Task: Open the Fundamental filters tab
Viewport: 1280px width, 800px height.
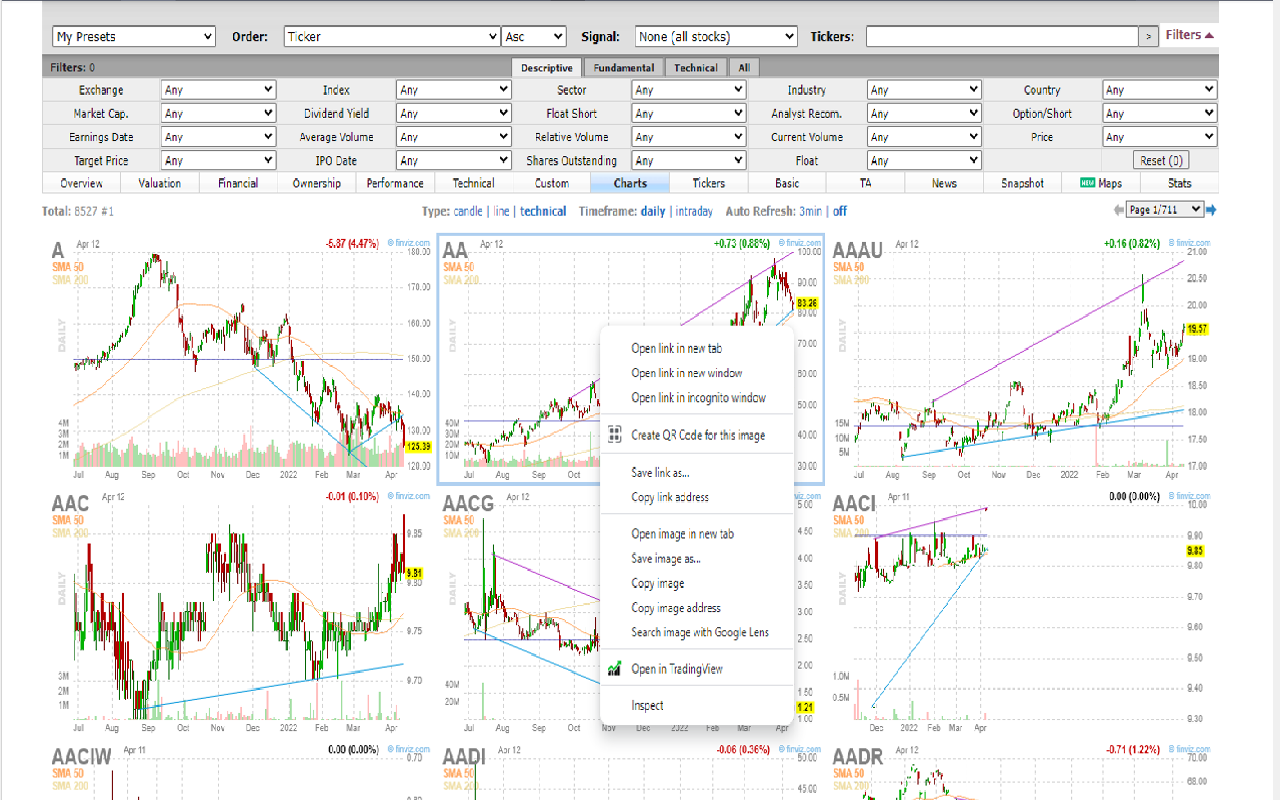Action: tap(623, 67)
